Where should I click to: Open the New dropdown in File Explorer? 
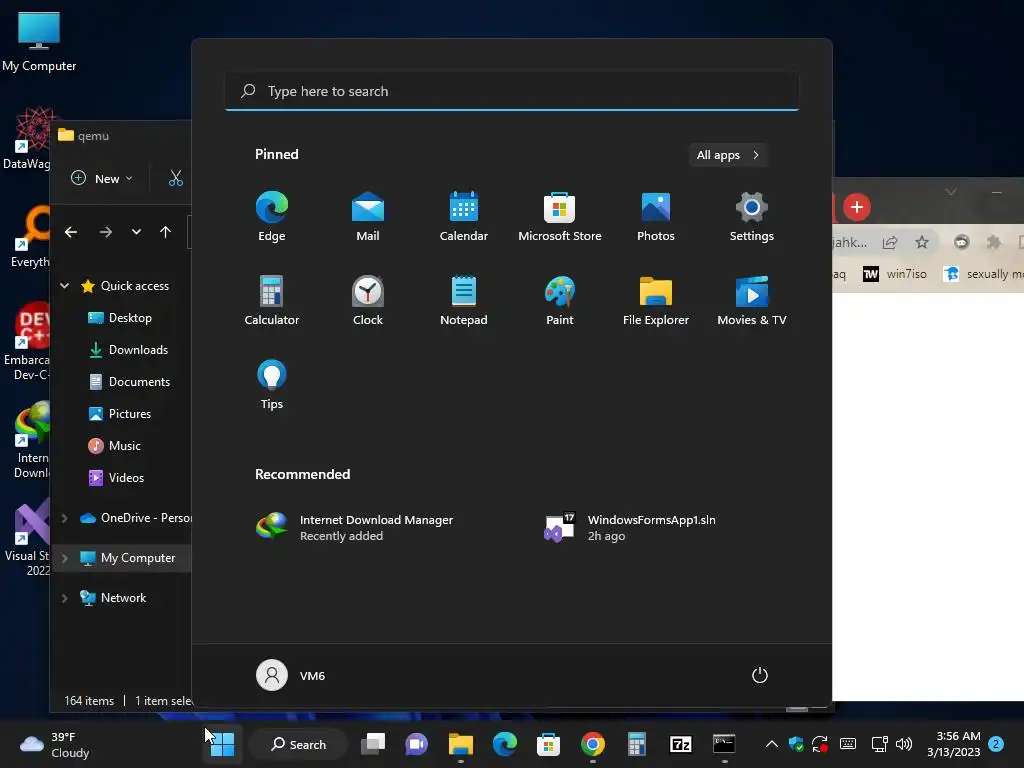pyautogui.click(x=102, y=178)
